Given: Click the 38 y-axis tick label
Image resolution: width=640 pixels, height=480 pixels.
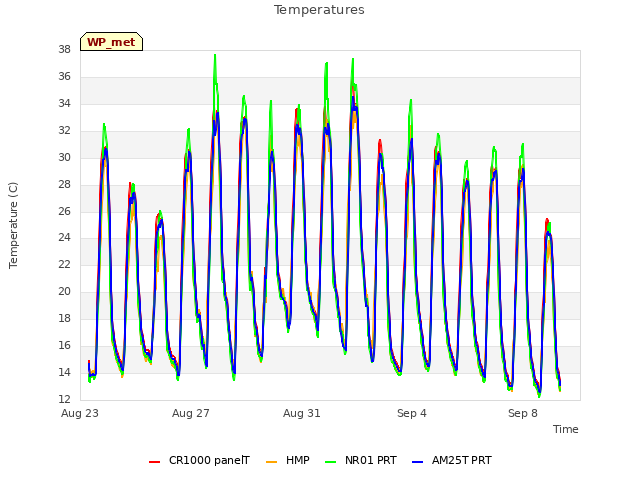Looking at the screenshot, I should (64, 50).
